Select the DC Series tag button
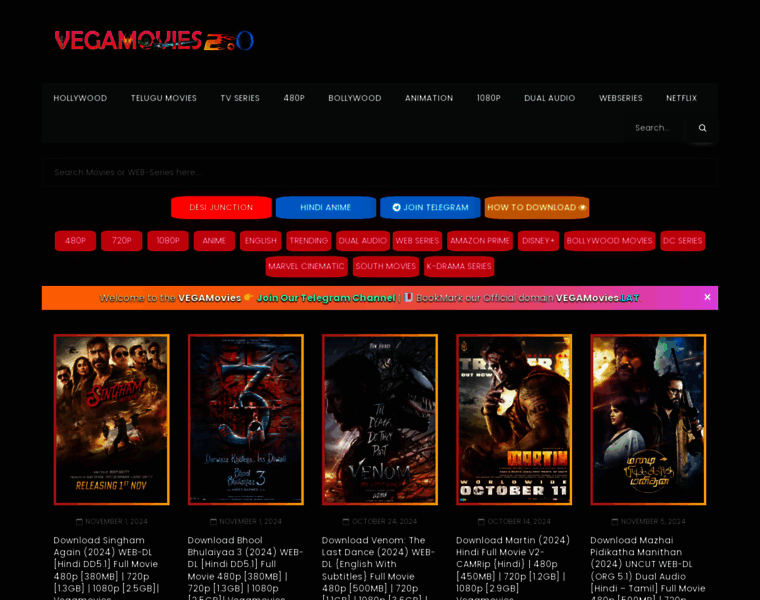760x600 pixels. pyautogui.click(x=682, y=241)
